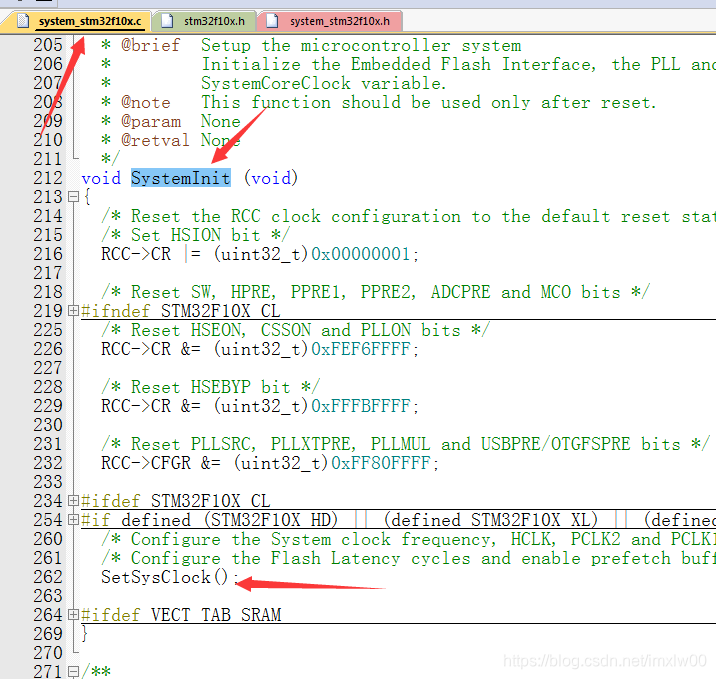Click the SetSysClock() call on line 262
The width and height of the screenshot is (716, 679).
[165, 577]
